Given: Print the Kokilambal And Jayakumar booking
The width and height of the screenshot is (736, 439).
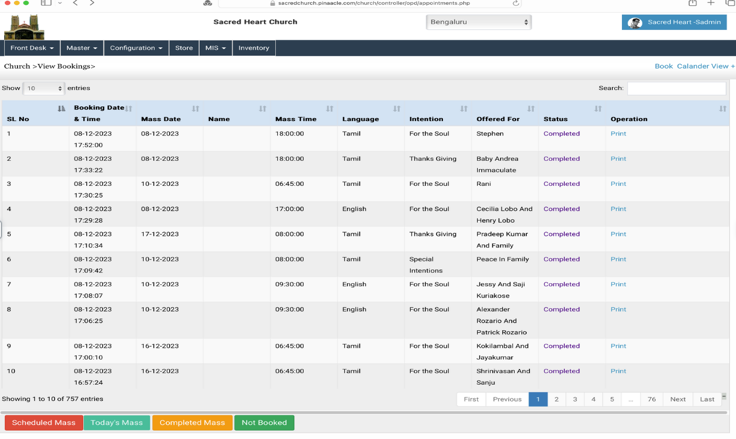Looking at the screenshot, I should tap(618, 346).
